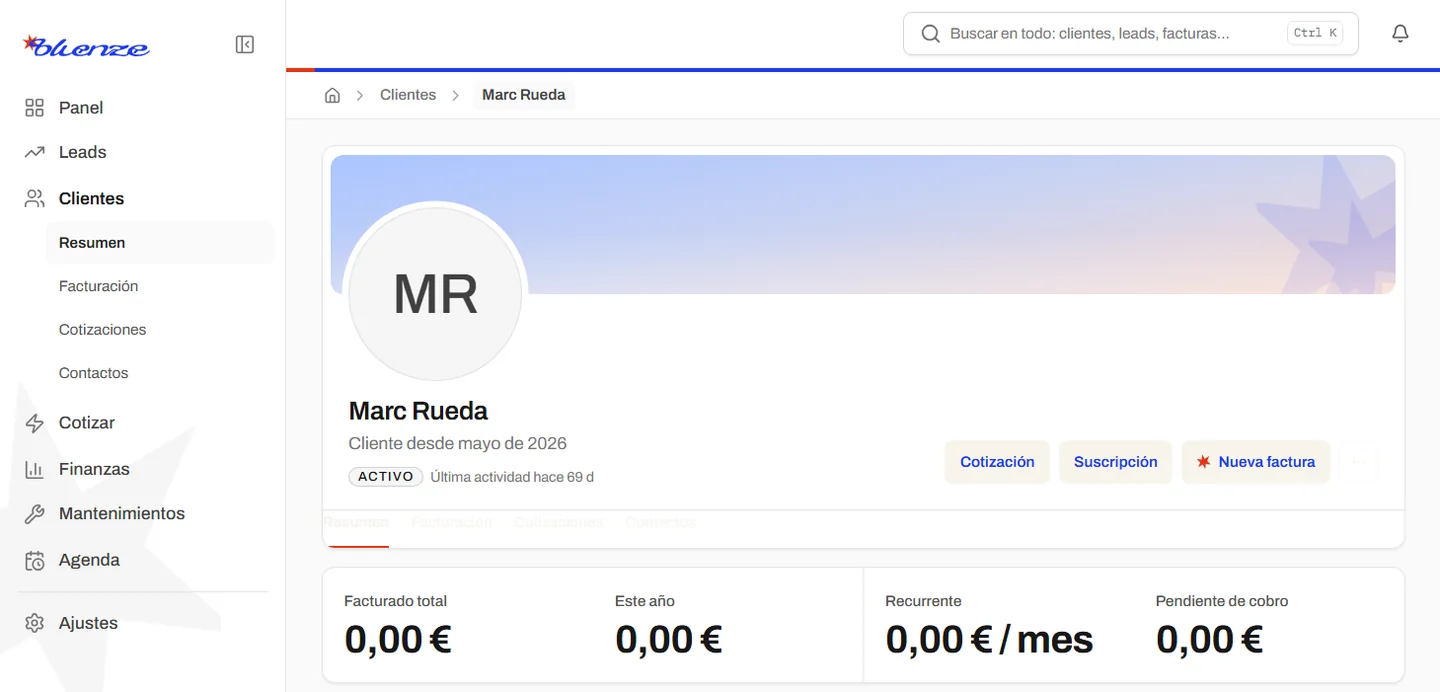
Task: Switch to the Cotizaciones profile tab
Action: point(558,523)
